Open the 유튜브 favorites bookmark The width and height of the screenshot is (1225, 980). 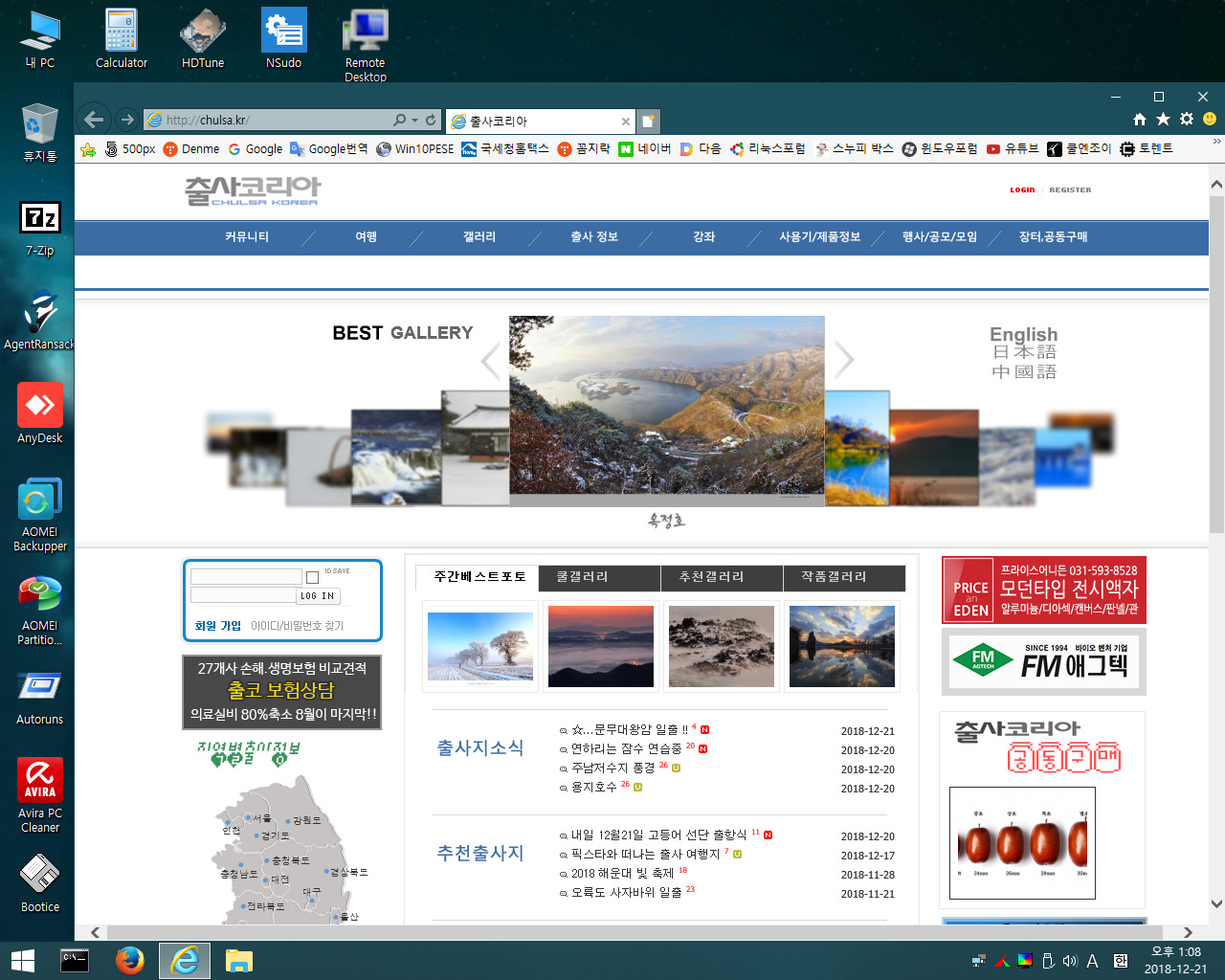1013,149
